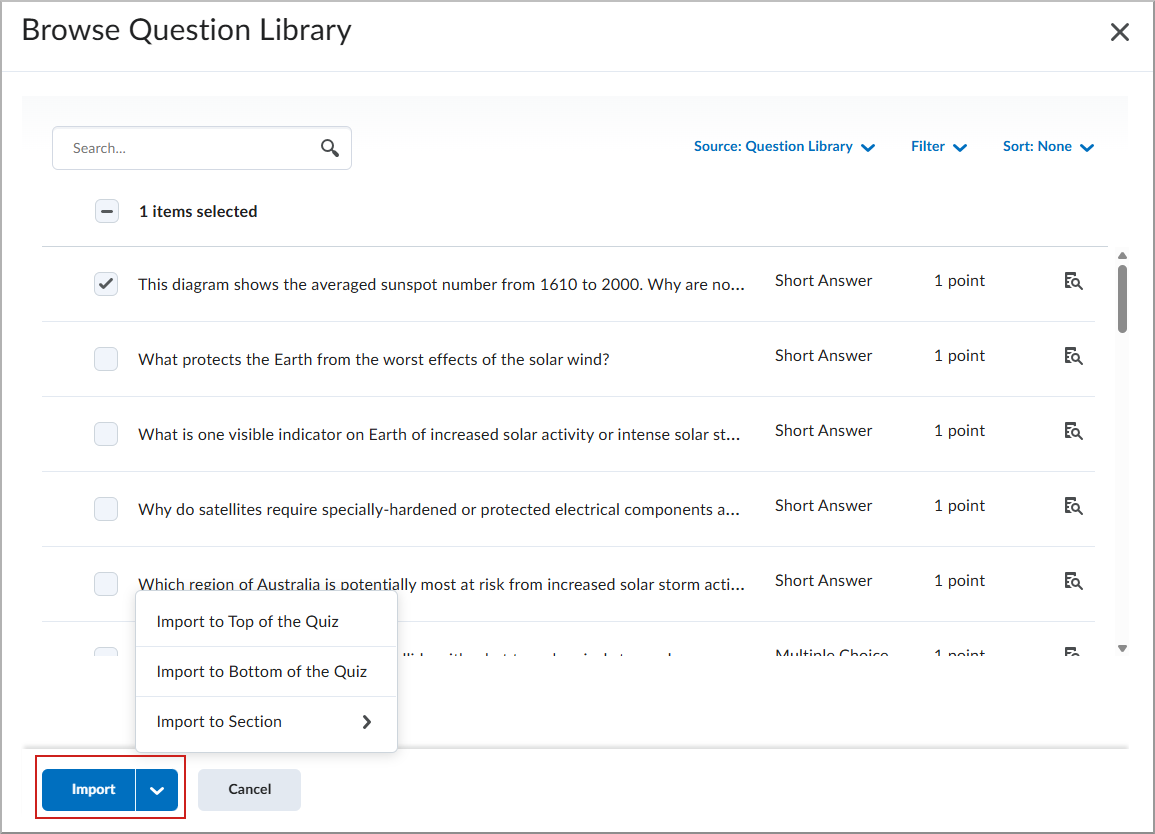Preview the satellites hardened components question
1155x834 pixels.
click(x=1073, y=506)
